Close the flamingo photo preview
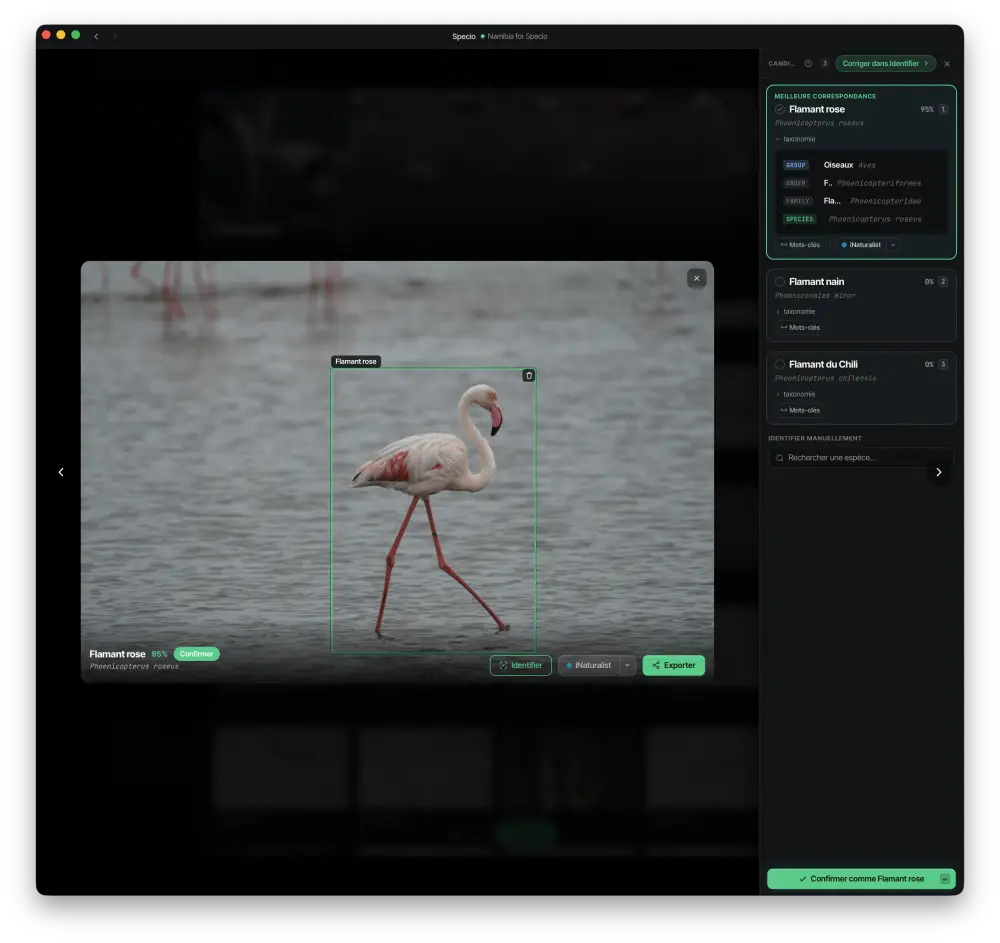The image size is (1000, 943). (x=696, y=278)
